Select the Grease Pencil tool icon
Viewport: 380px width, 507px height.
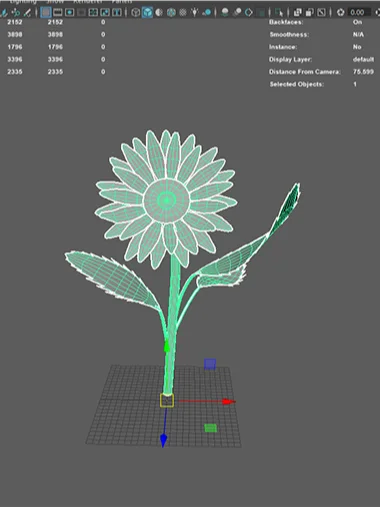point(28,13)
